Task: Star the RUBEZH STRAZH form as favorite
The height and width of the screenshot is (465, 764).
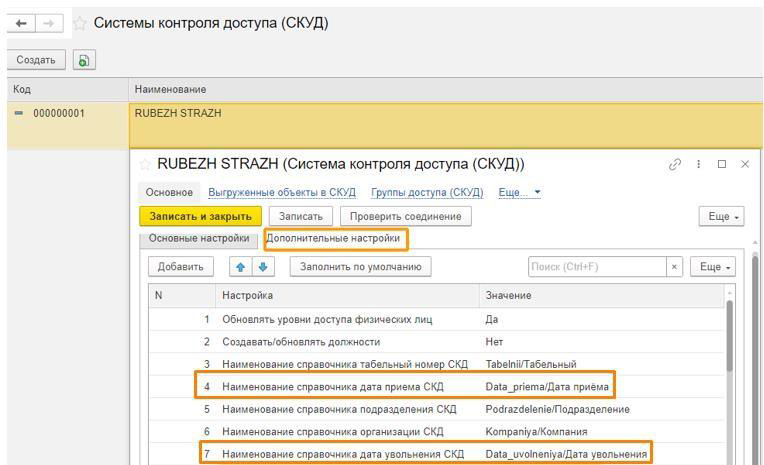Action: pos(145,165)
